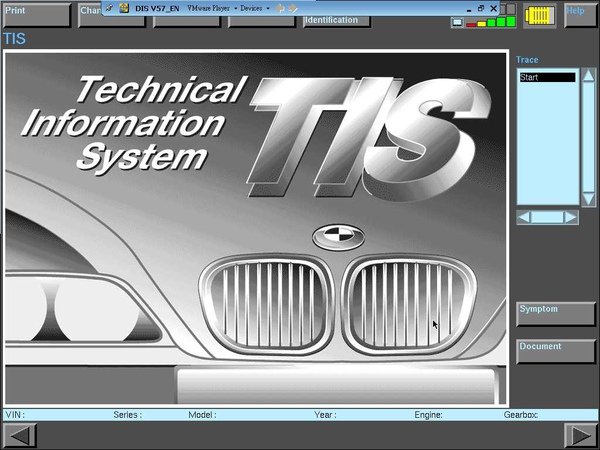The height and width of the screenshot is (450, 600).
Task: Click the Model label in the status bar
Action: click(x=202, y=414)
